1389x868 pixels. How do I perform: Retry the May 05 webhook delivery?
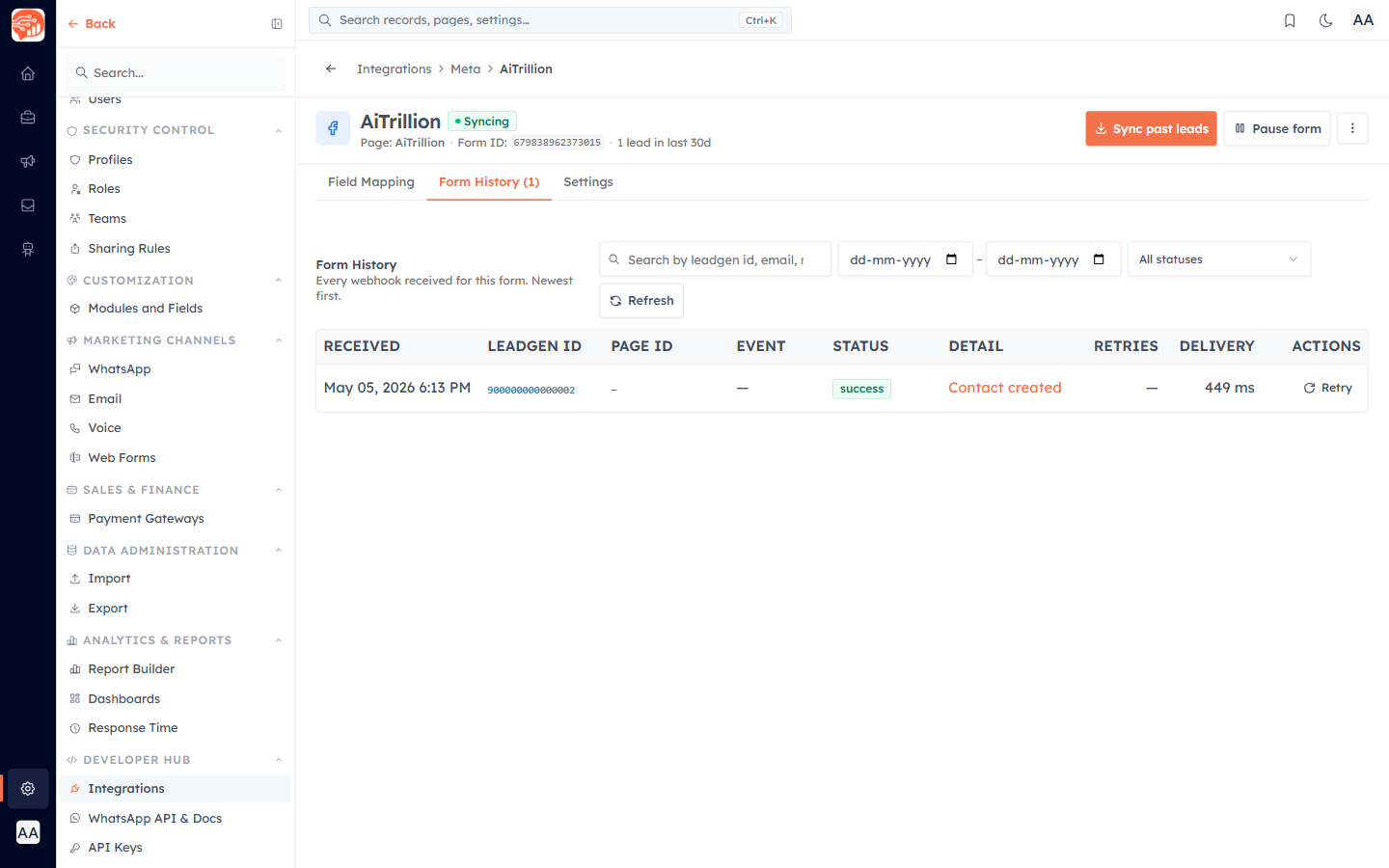[x=1328, y=388]
